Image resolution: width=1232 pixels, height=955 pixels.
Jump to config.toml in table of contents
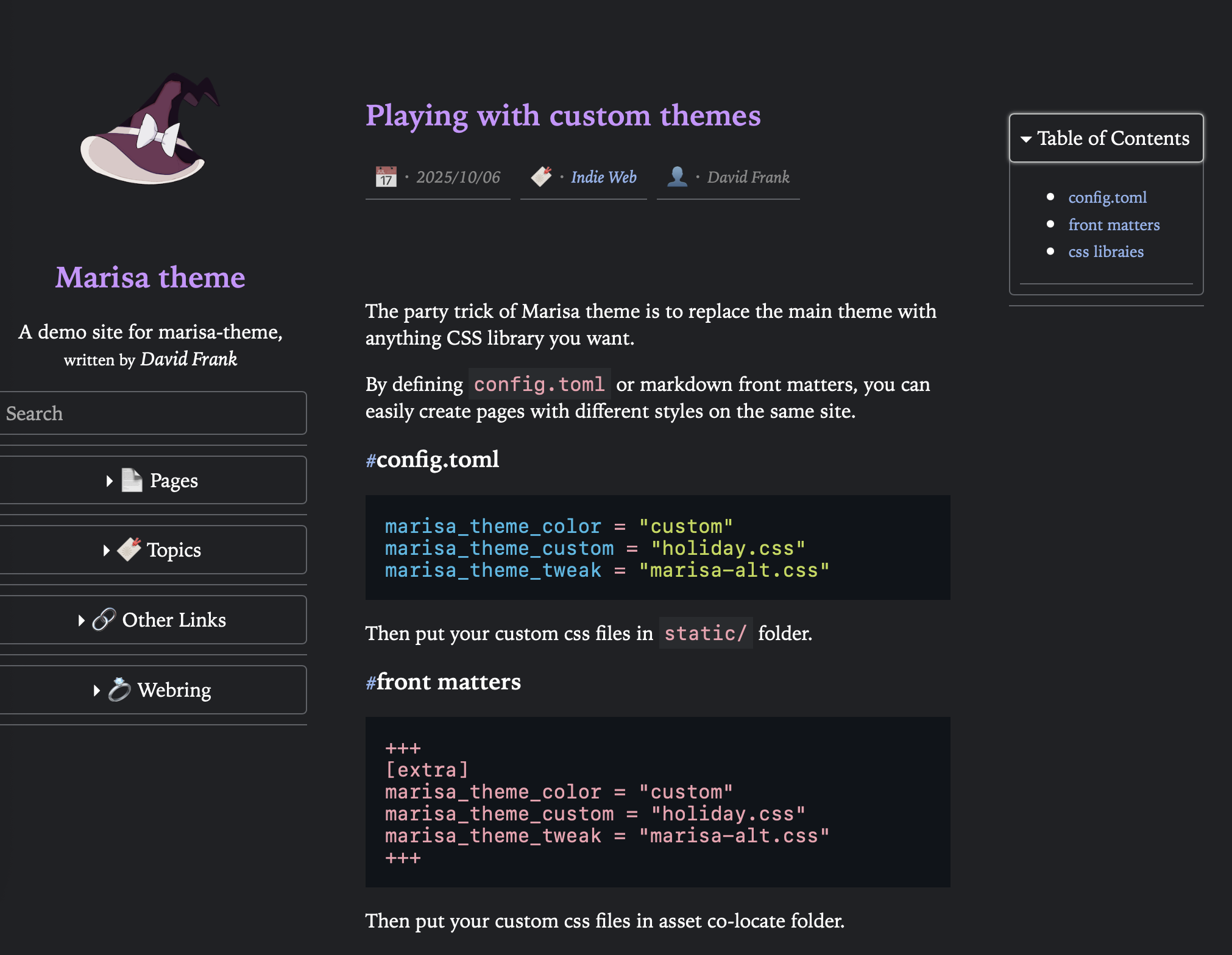tap(1107, 197)
